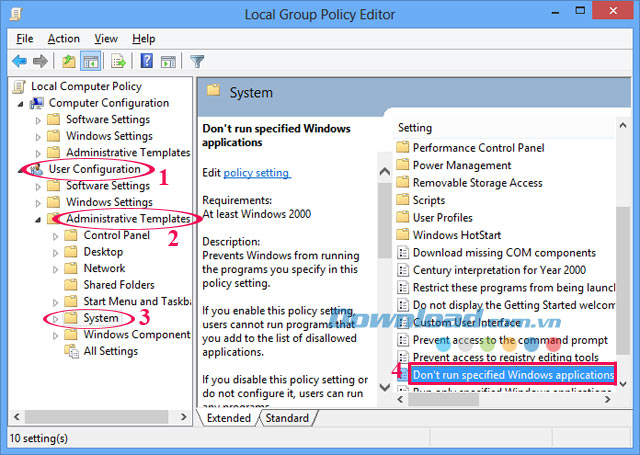Click the Back arrow toolbar icon

[19, 61]
